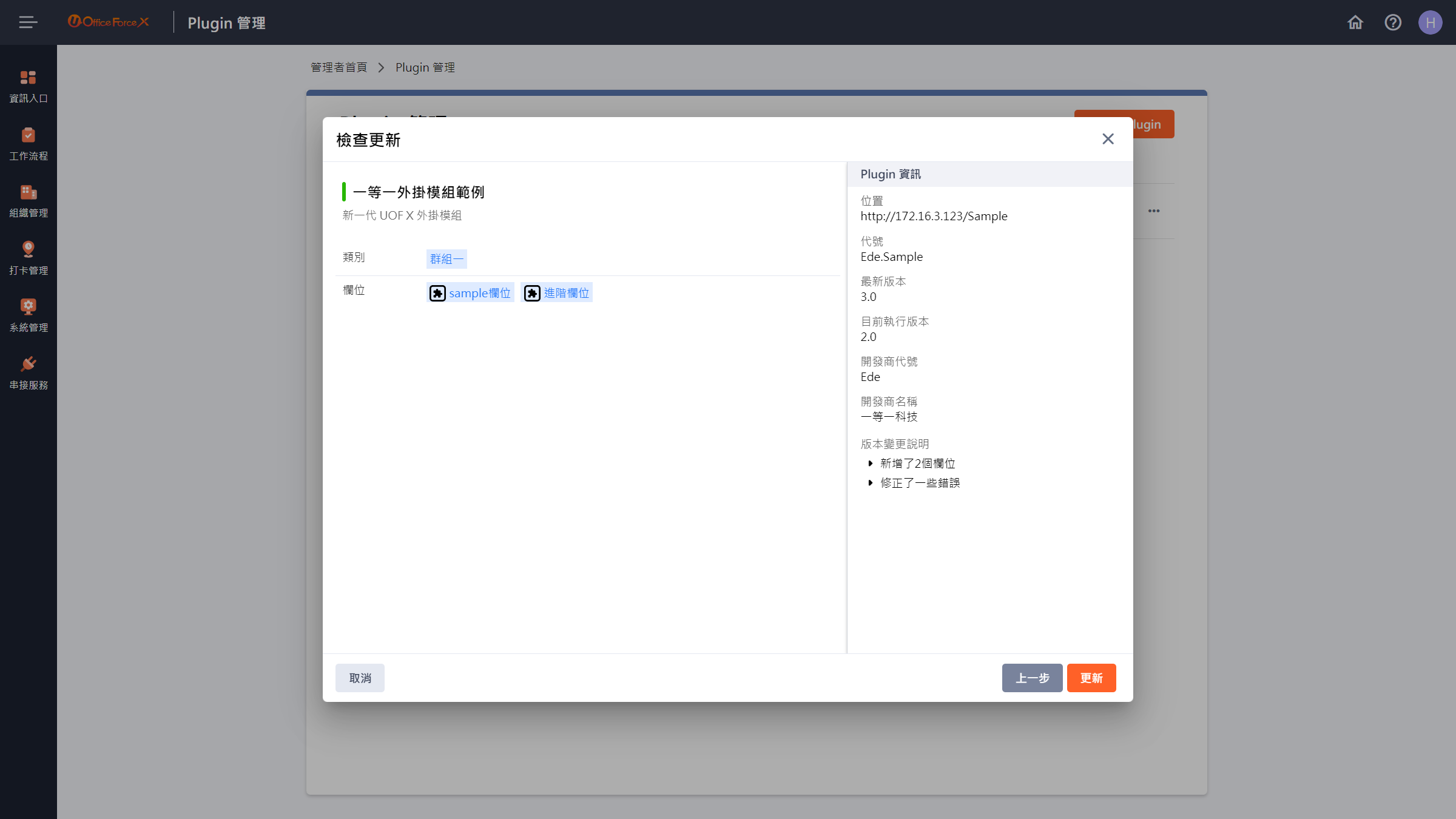This screenshot has height=819, width=1456.
Task: Click the 開發商名稱 value 一等一科技
Action: click(889, 417)
